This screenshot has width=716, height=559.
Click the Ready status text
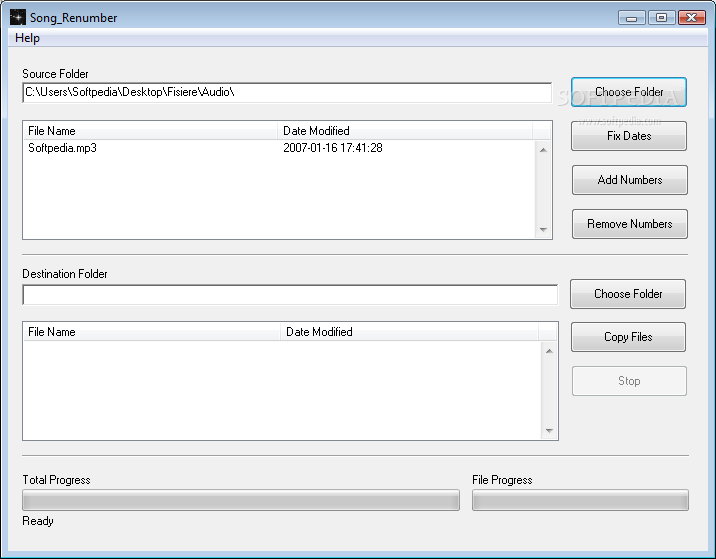click(38, 521)
